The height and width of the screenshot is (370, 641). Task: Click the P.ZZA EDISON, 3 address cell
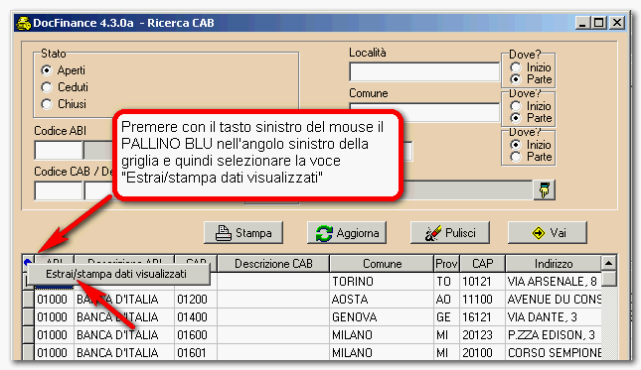coord(554,335)
